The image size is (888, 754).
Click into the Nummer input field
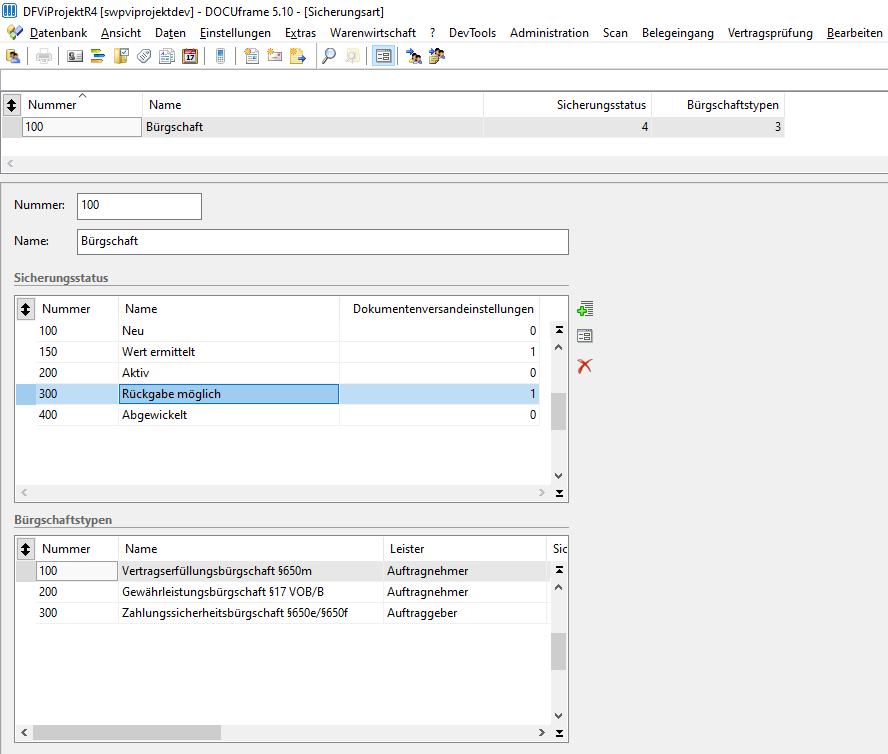point(139,206)
